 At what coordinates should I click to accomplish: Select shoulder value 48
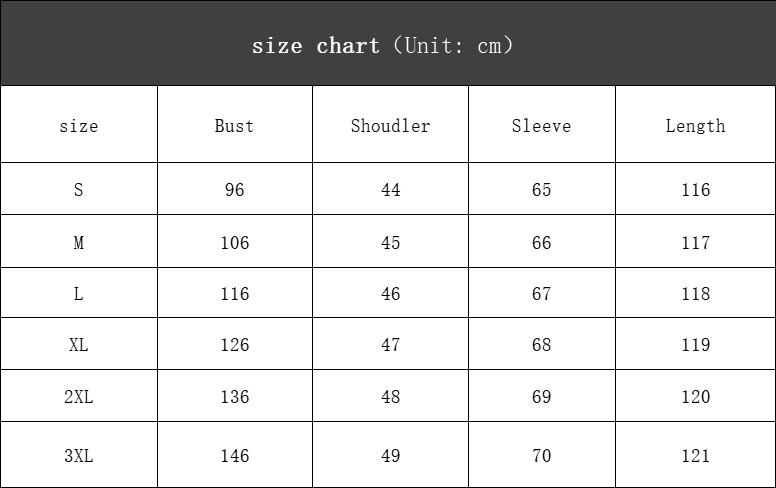(x=390, y=397)
